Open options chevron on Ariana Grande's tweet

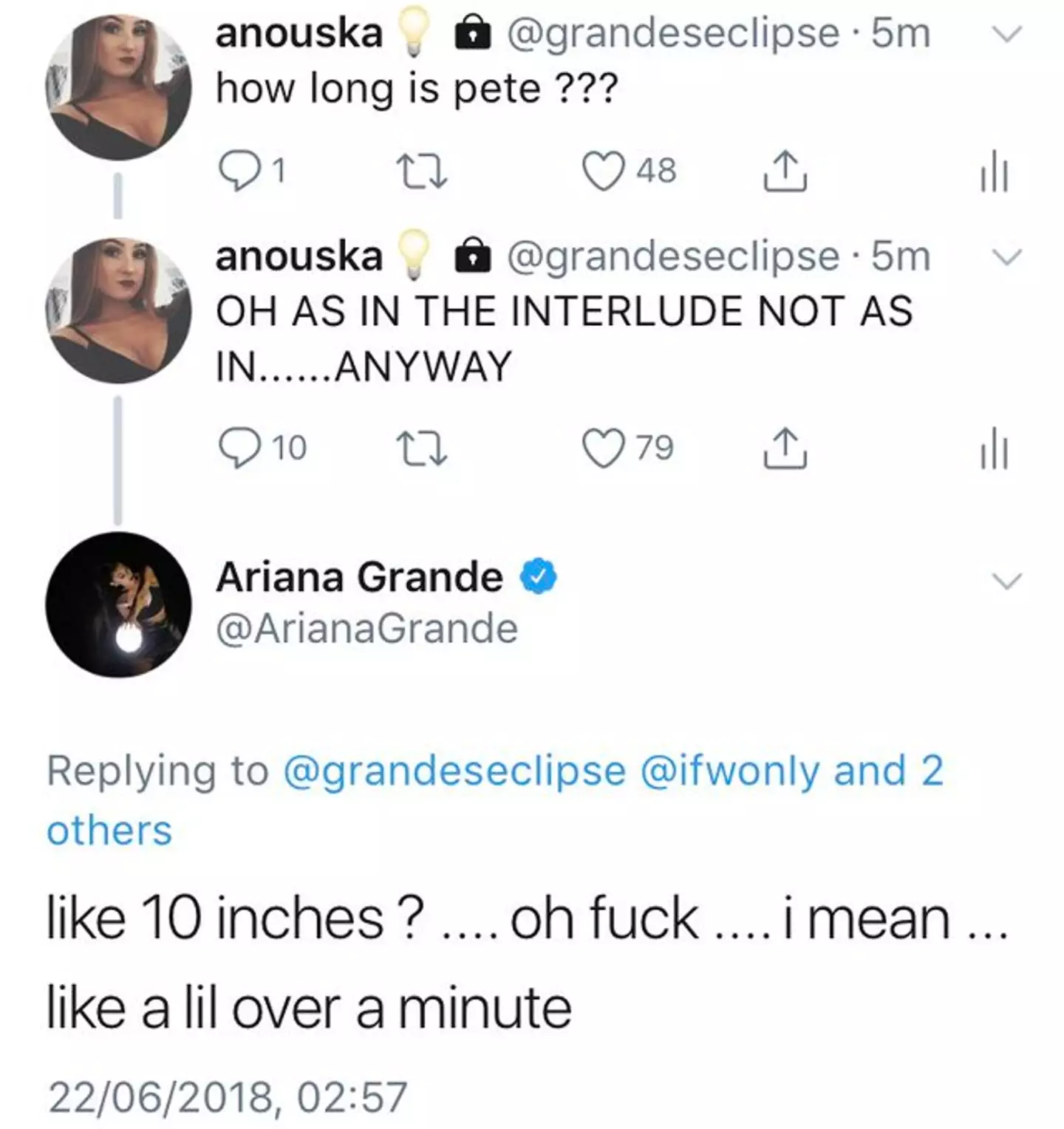(x=1006, y=581)
